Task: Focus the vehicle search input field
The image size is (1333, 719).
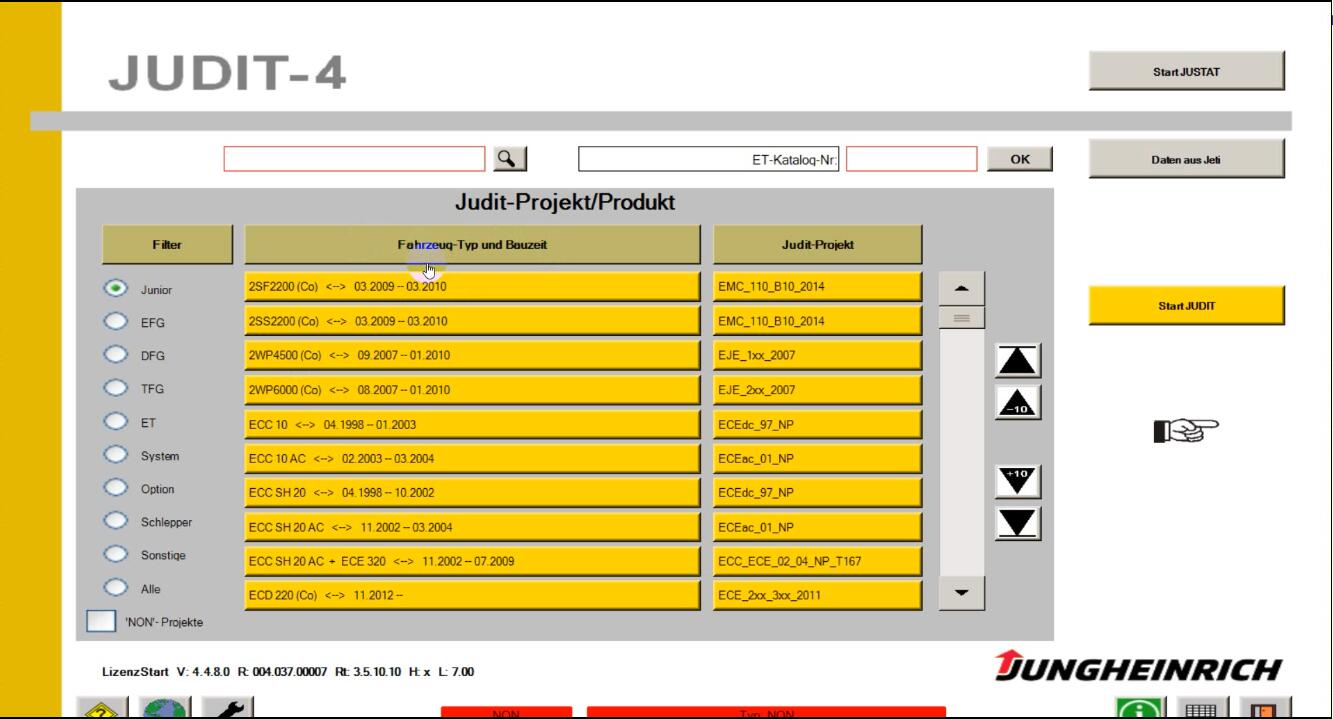Action: coord(354,159)
